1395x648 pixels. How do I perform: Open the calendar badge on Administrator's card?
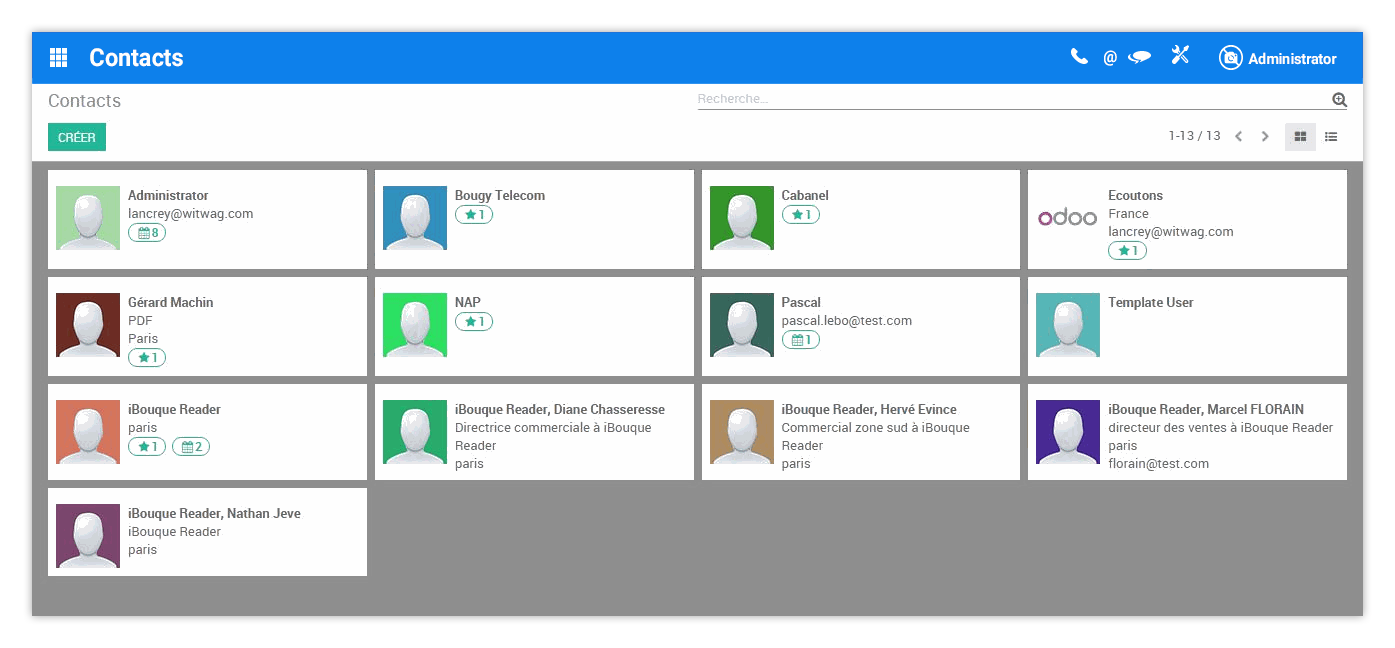click(x=146, y=232)
